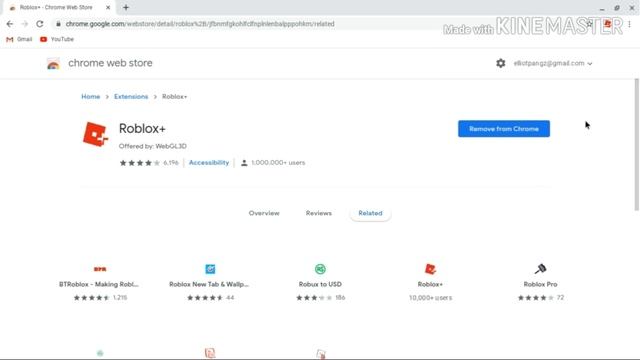Screen dimensions: 640x360
Task: Go back with the browser back arrow
Action: pos(10,24)
